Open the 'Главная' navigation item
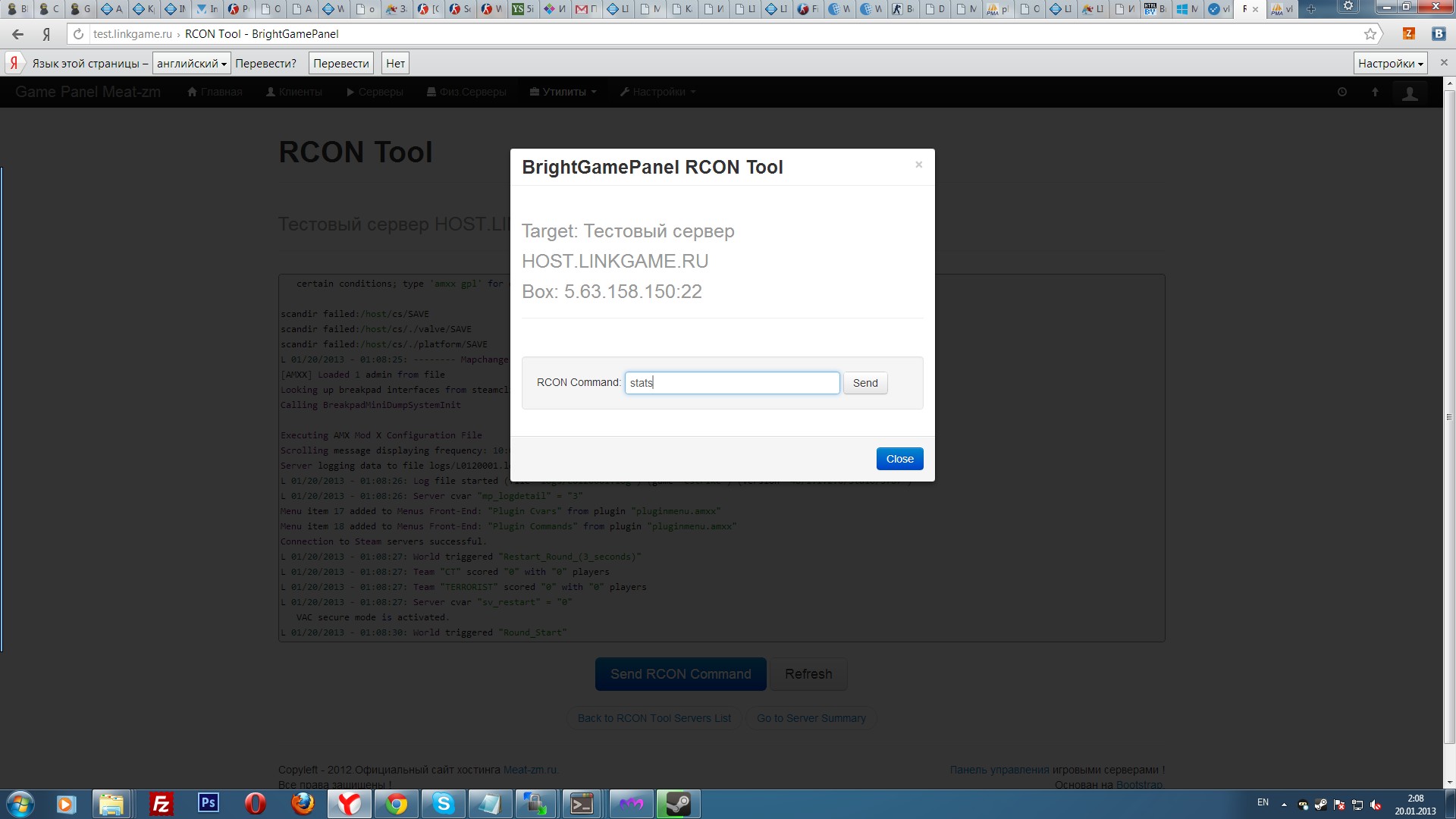The image size is (1456, 819). (215, 92)
